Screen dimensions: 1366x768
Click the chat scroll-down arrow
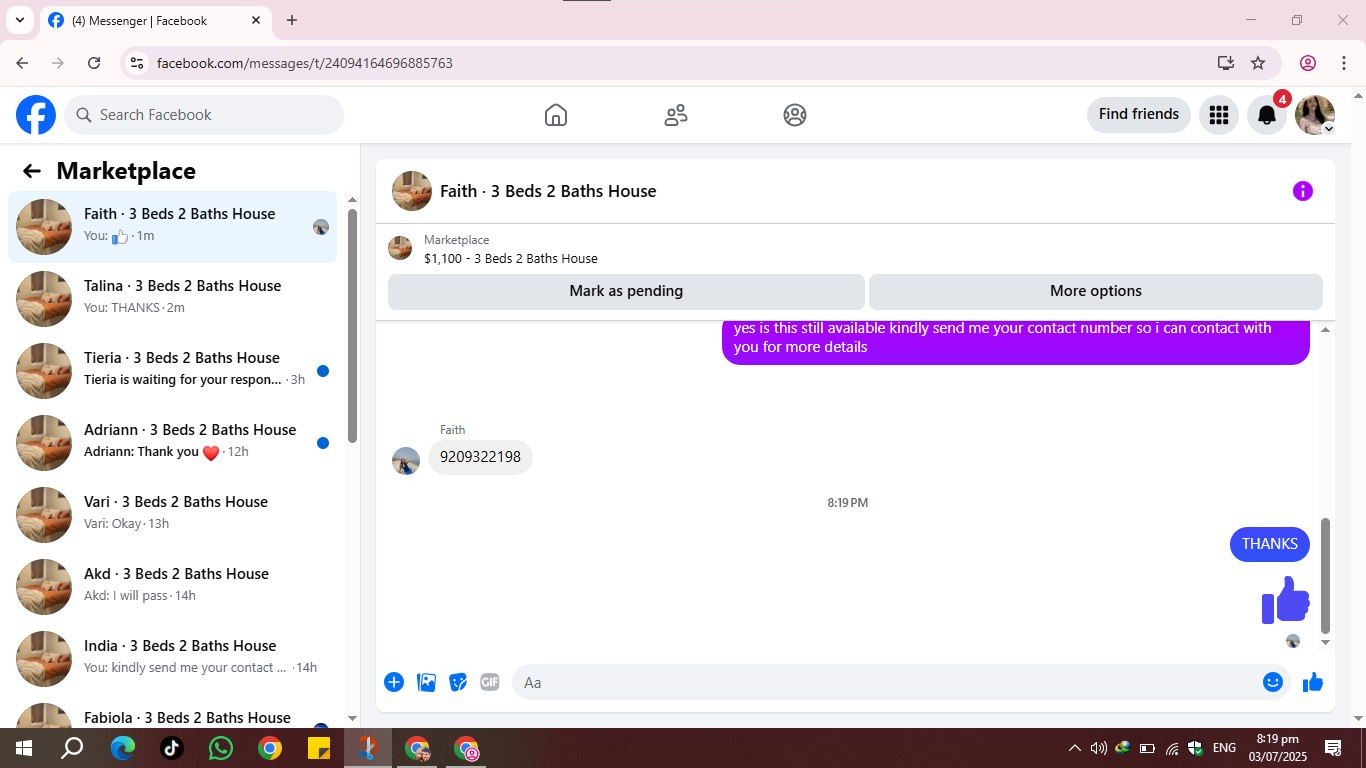click(1326, 642)
